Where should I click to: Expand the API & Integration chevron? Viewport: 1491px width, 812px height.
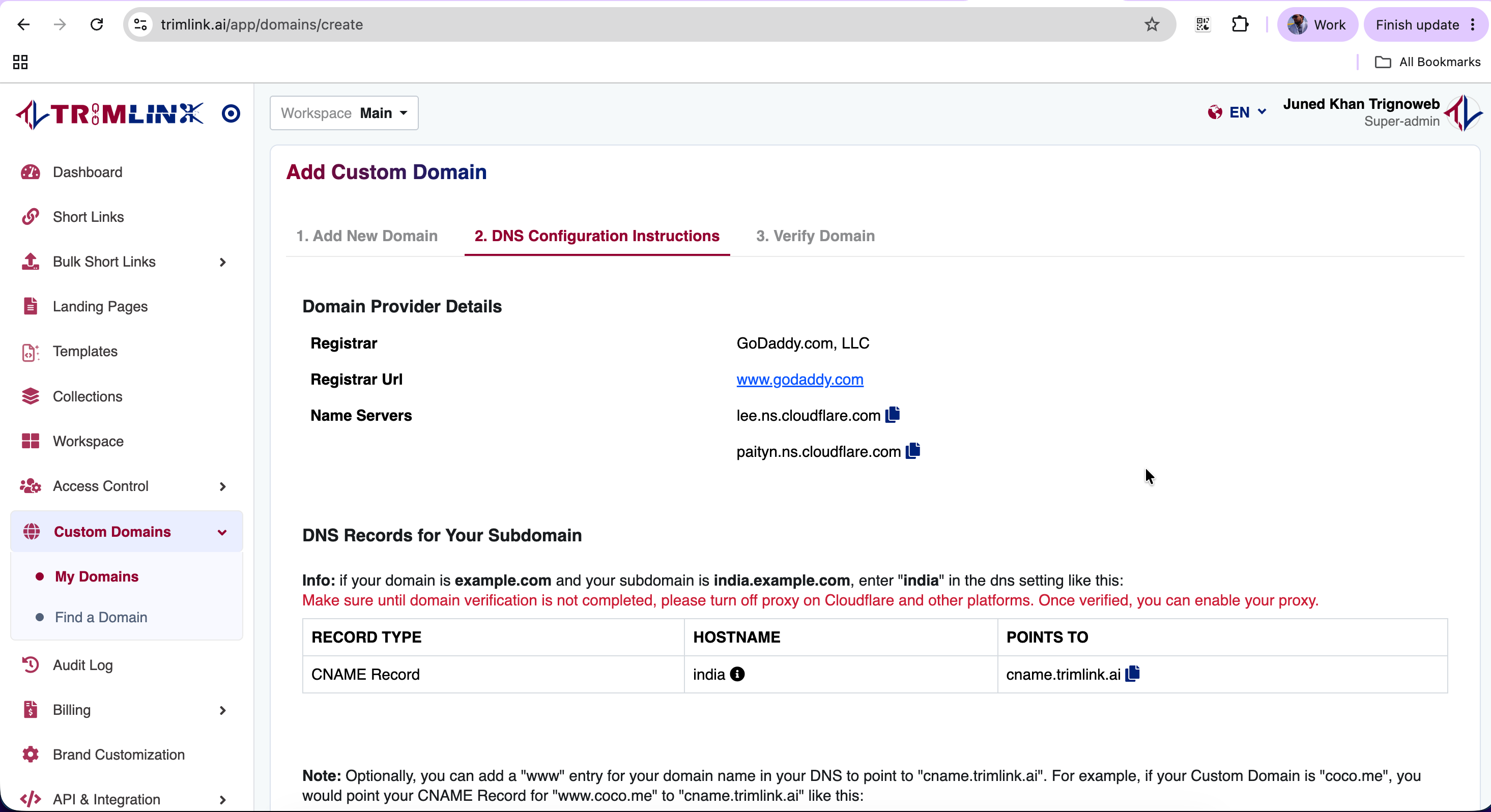coord(222,800)
